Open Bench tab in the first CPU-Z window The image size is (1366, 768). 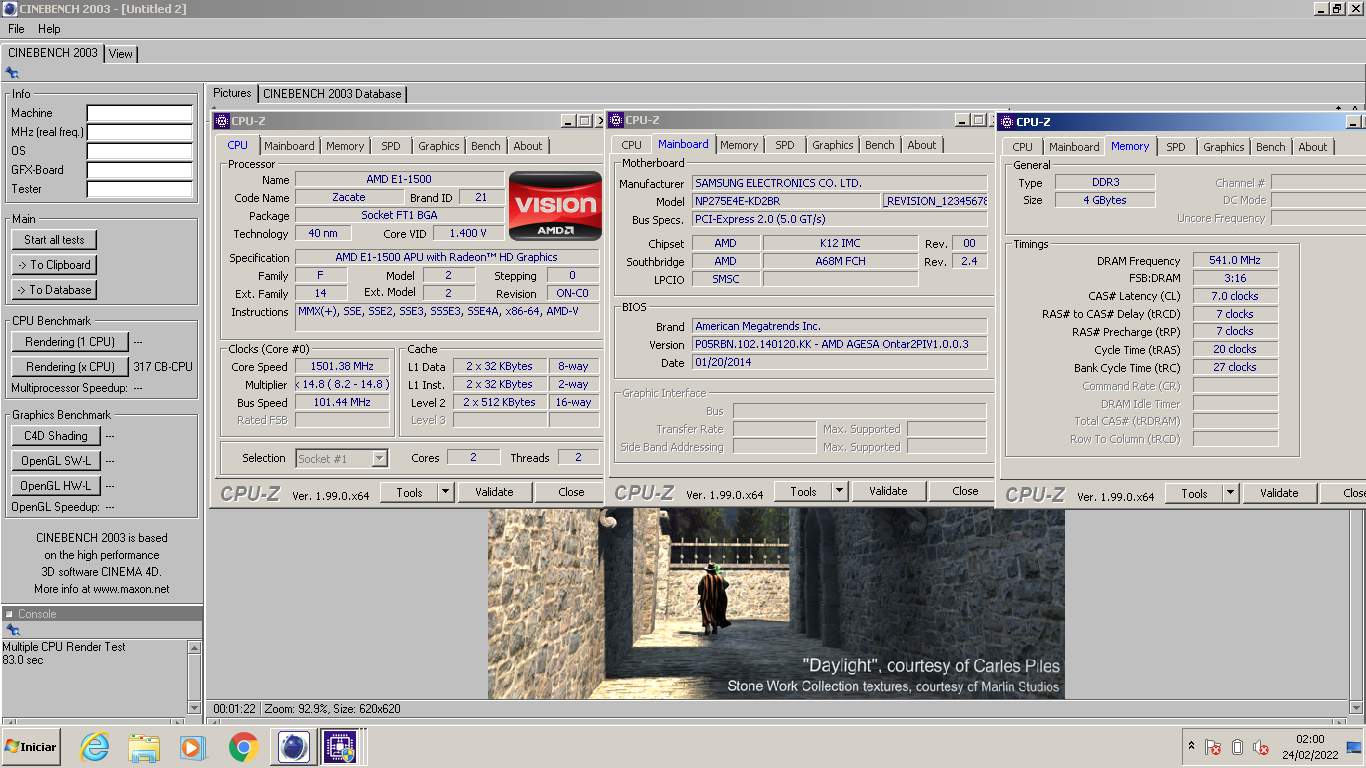click(486, 146)
